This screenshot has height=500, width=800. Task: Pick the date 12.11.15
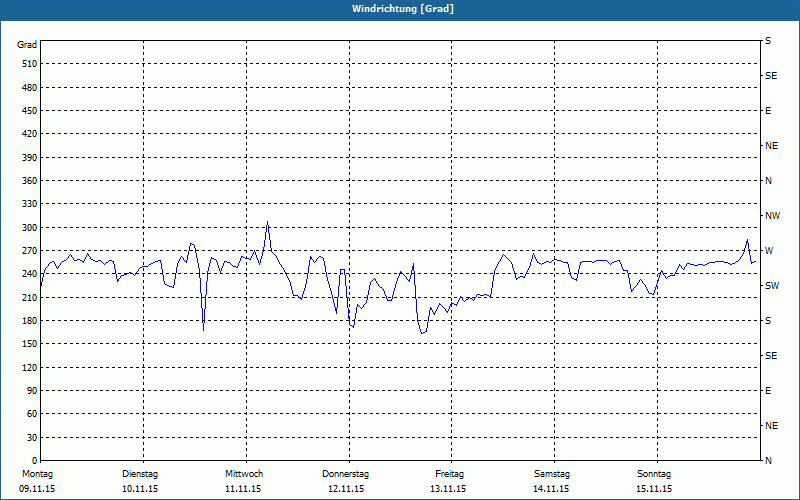tap(346, 489)
